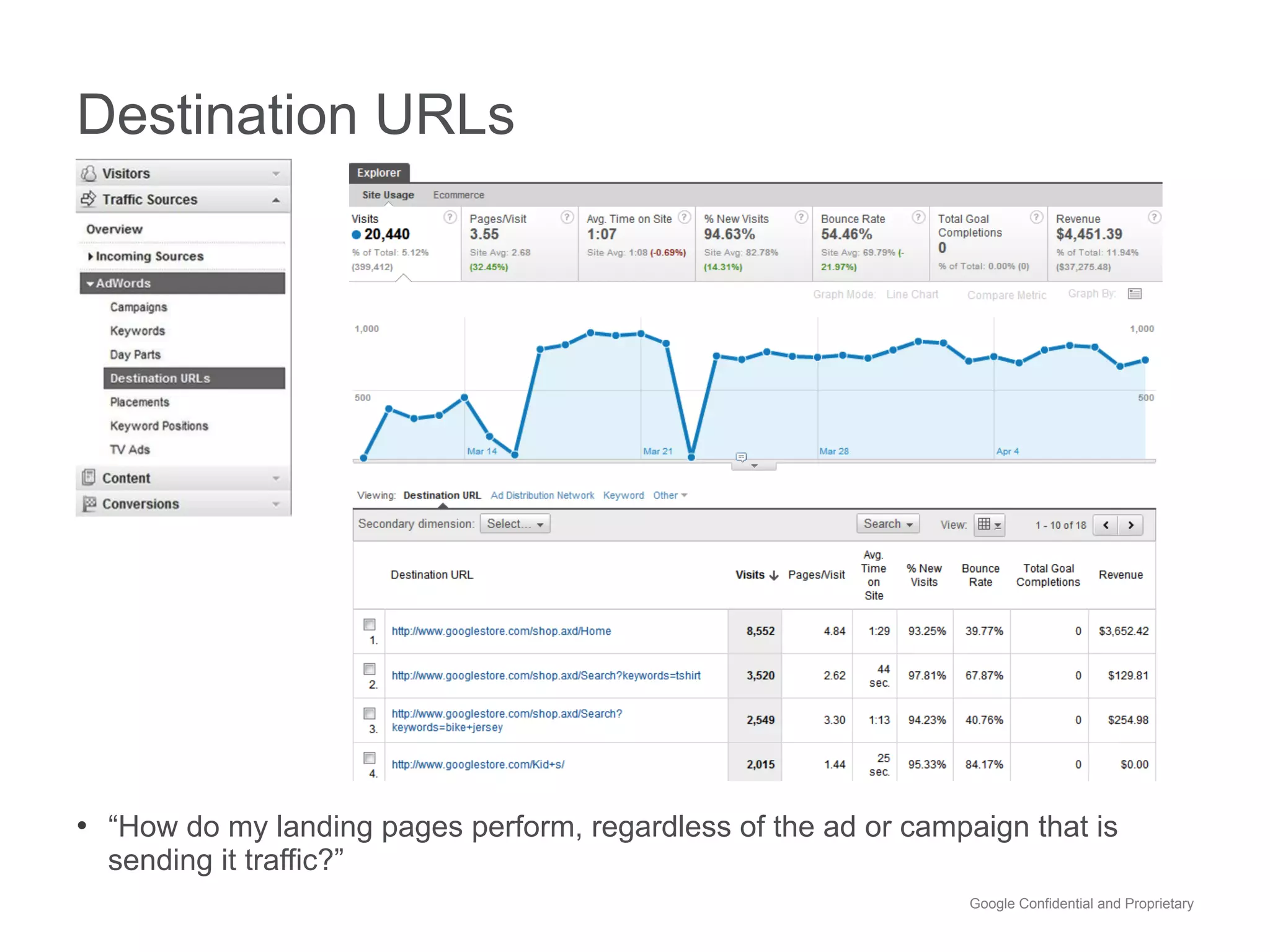
Task: Check the box for row 2 tshirt search URL
Action: tap(370, 669)
